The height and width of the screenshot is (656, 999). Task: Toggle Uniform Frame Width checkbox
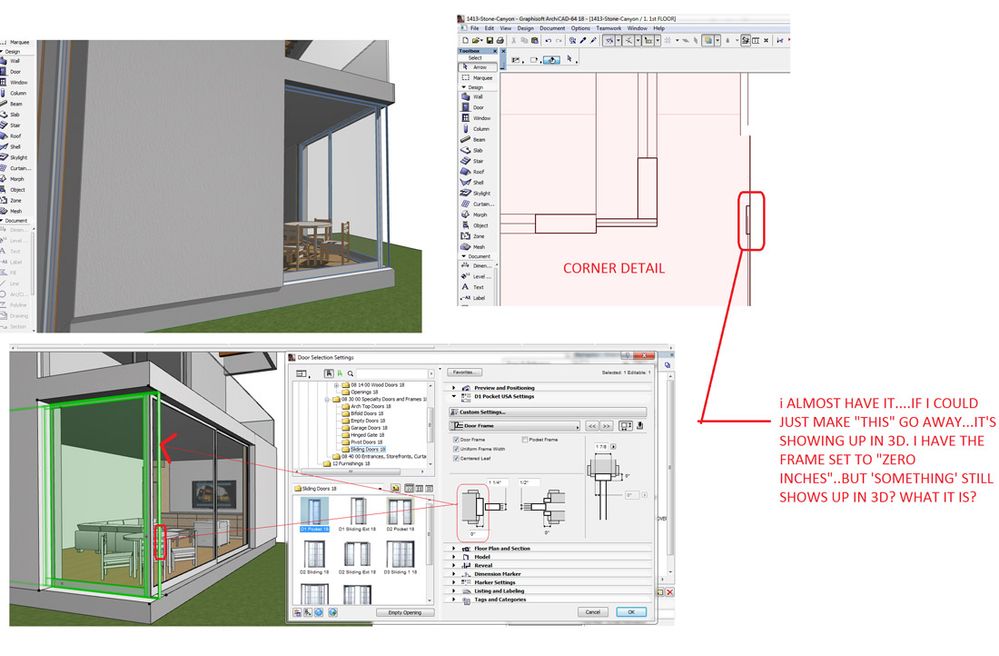click(456, 449)
